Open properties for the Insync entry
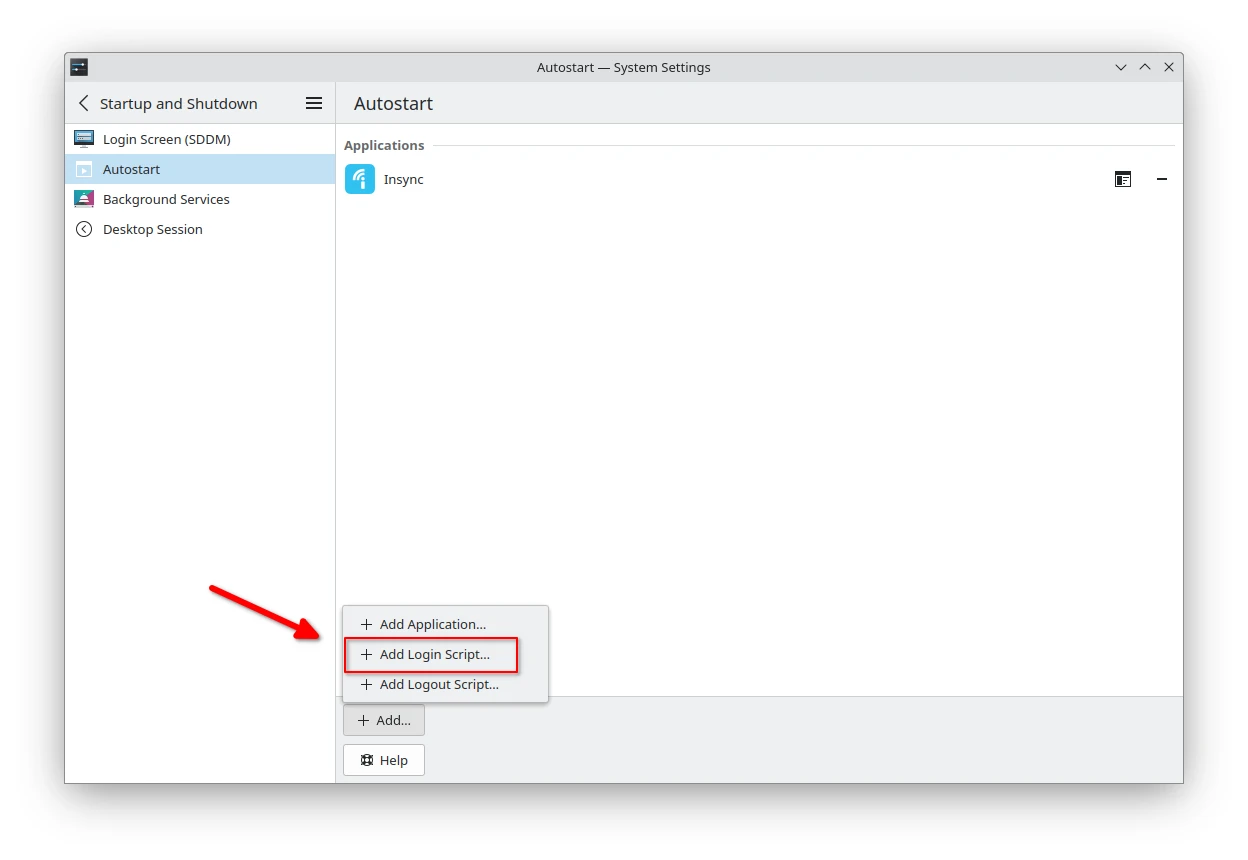The height and width of the screenshot is (860, 1248). tap(1123, 179)
